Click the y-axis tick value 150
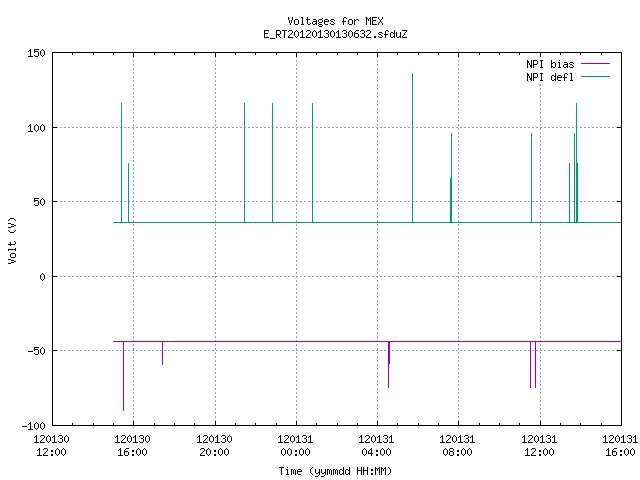Viewport: 640px width, 480px height. 36,53
